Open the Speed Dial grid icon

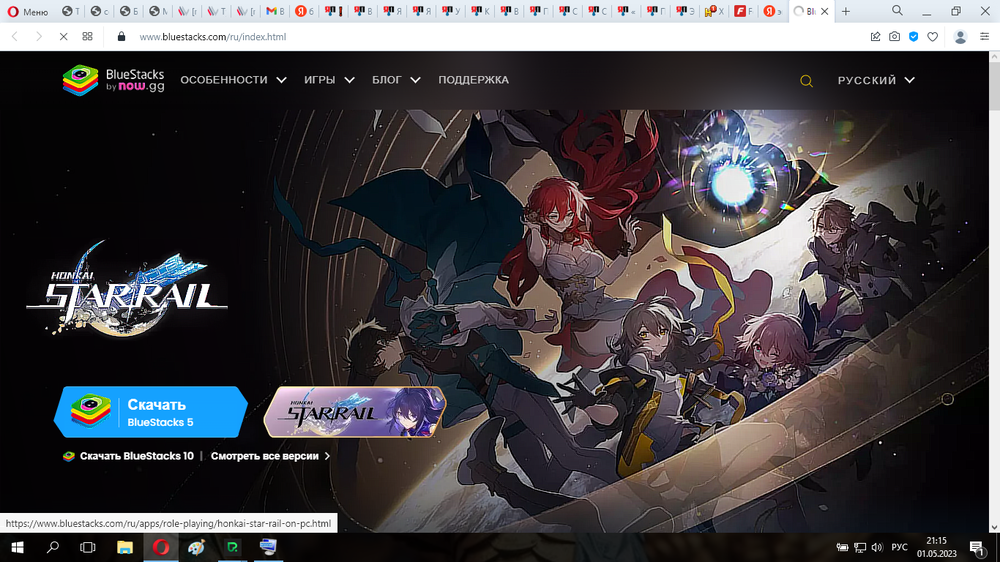[87, 37]
